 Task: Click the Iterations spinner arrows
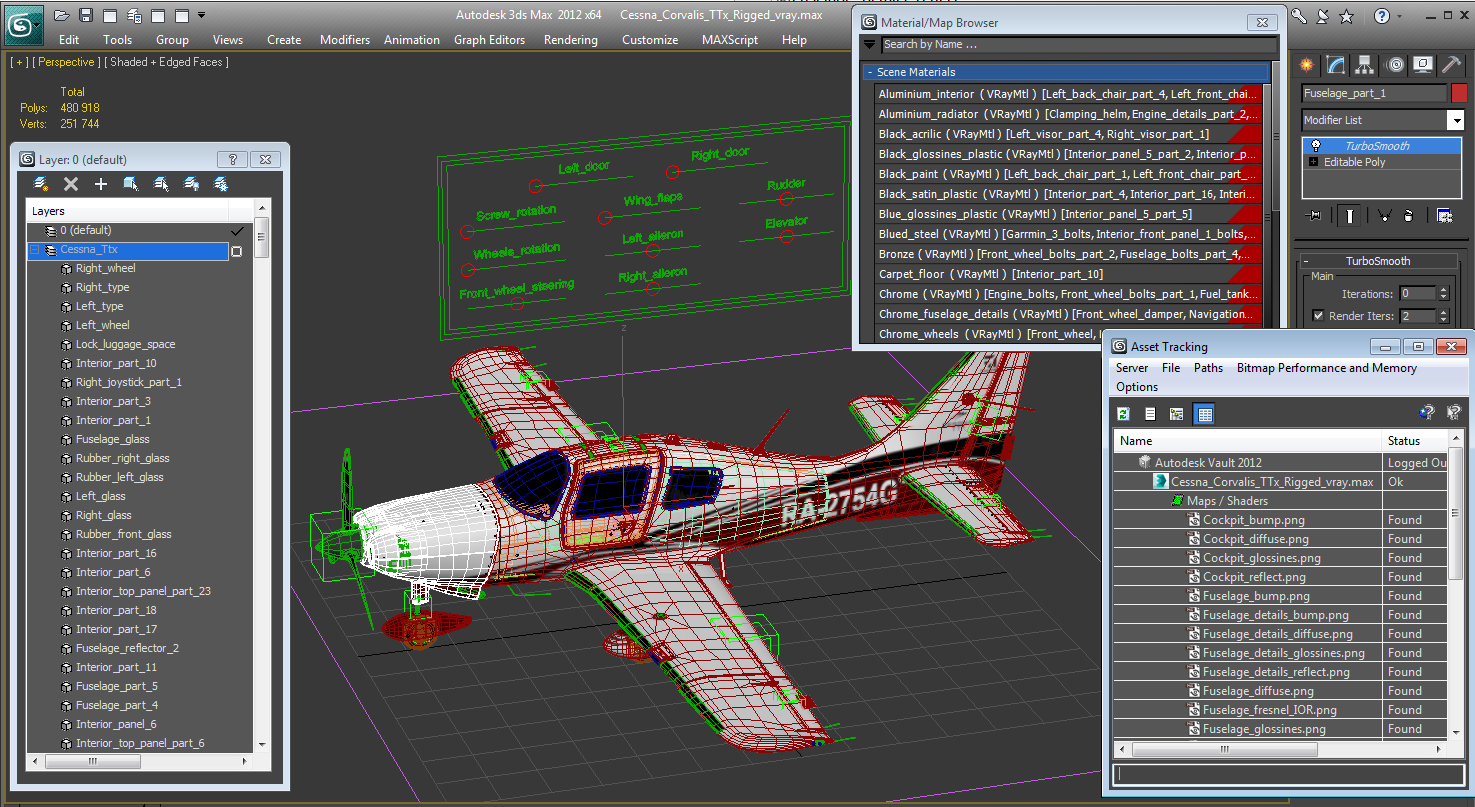point(1443,294)
